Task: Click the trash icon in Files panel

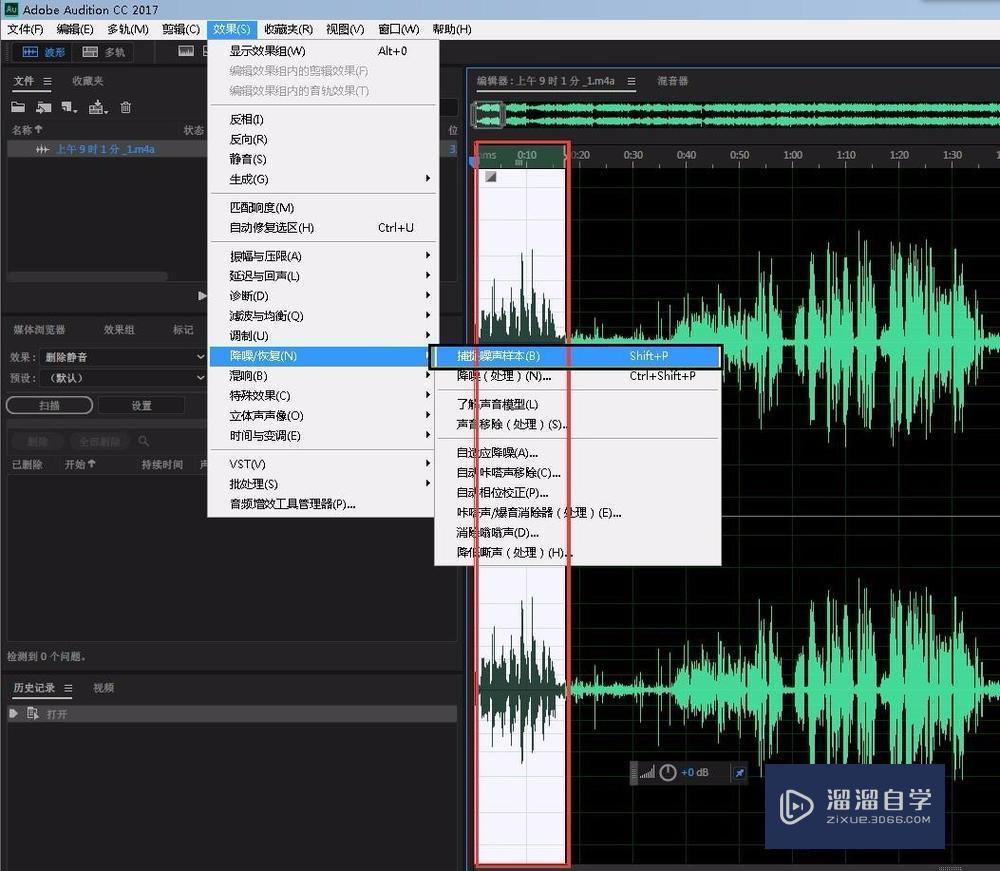Action: (x=126, y=107)
